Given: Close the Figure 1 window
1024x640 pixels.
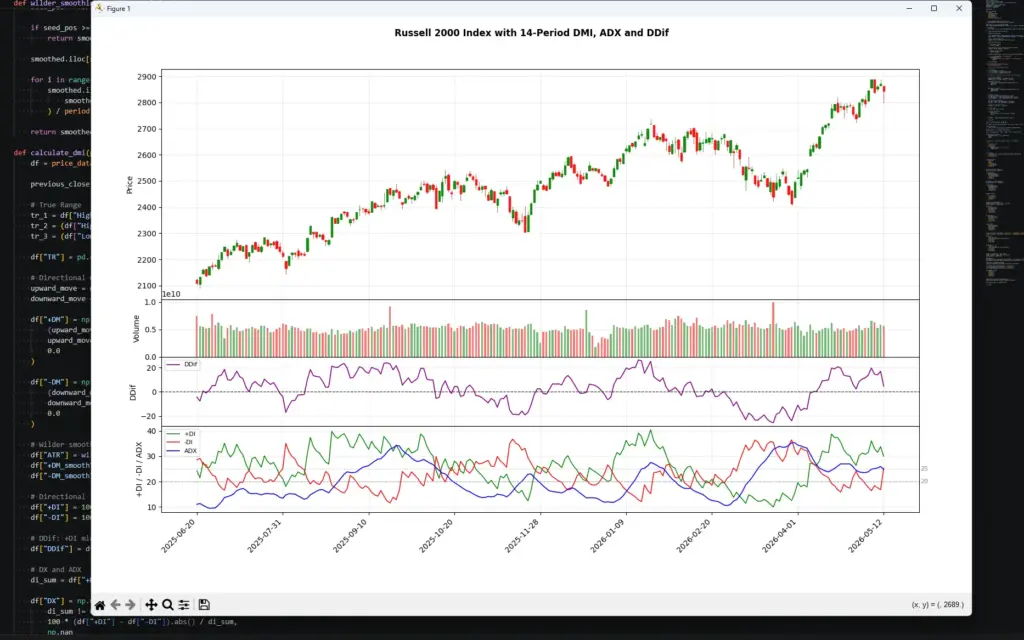Looking at the screenshot, I should click(x=959, y=8).
